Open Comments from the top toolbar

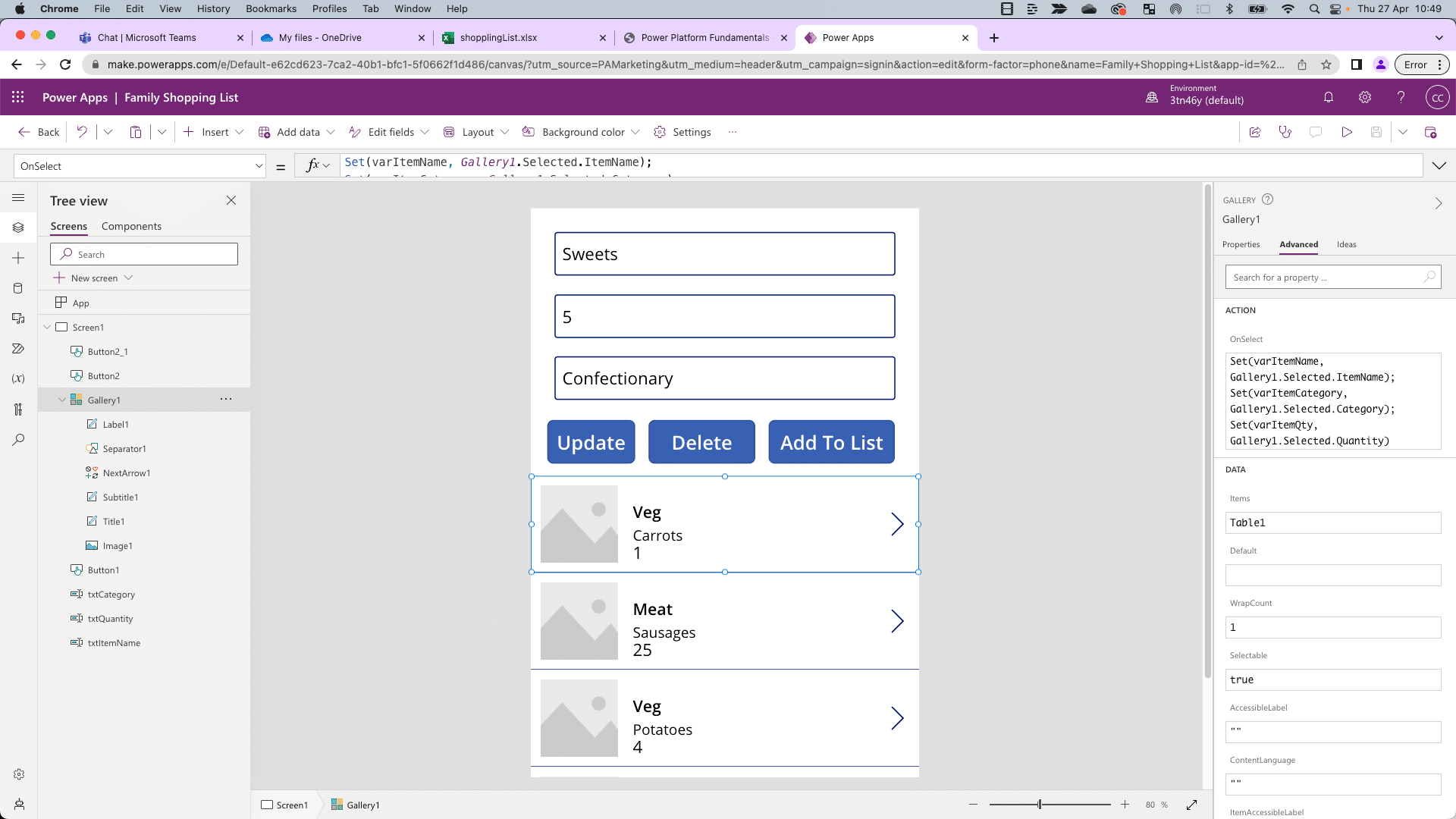tap(1316, 132)
